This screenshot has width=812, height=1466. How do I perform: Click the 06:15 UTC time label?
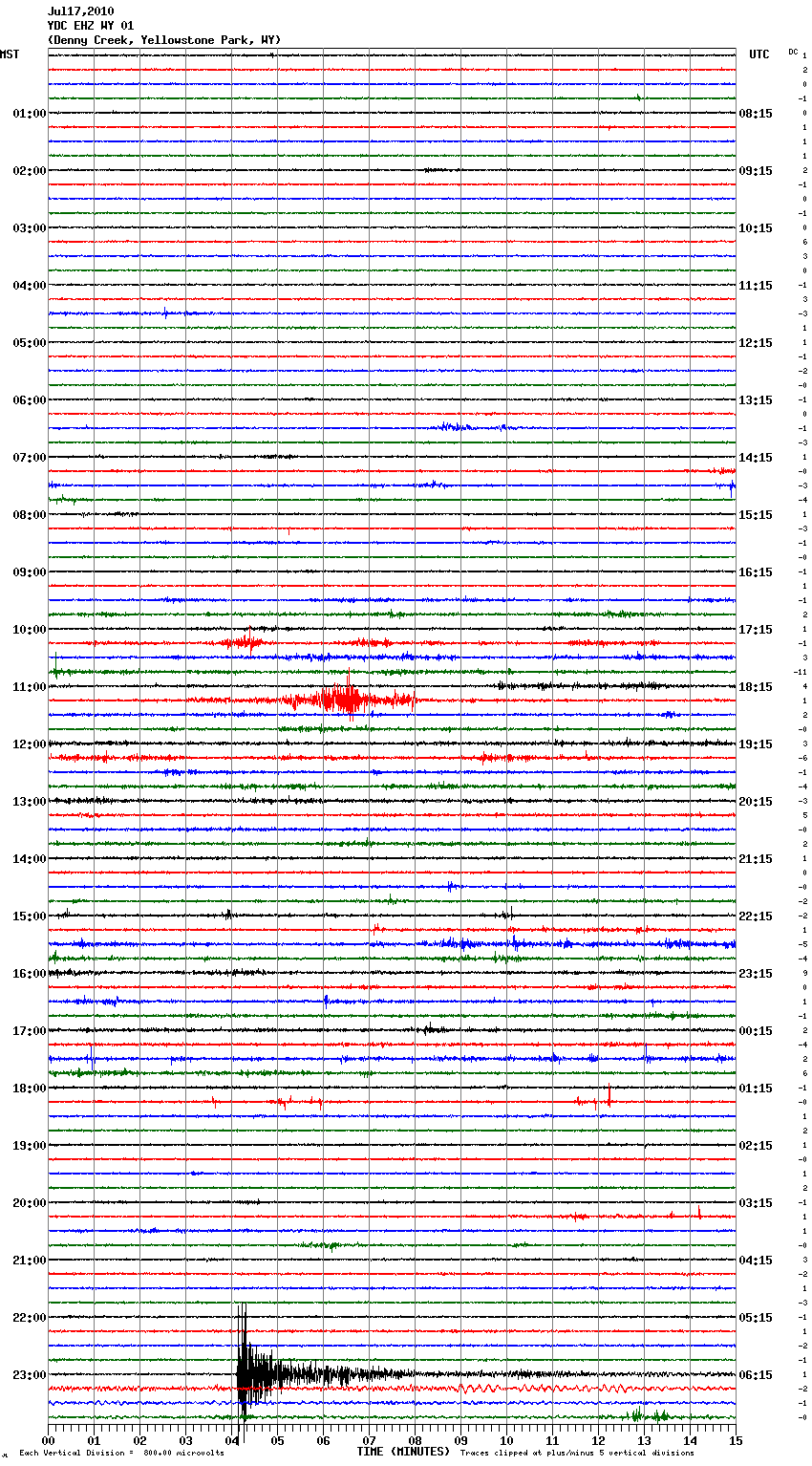tap(756, 1375)
